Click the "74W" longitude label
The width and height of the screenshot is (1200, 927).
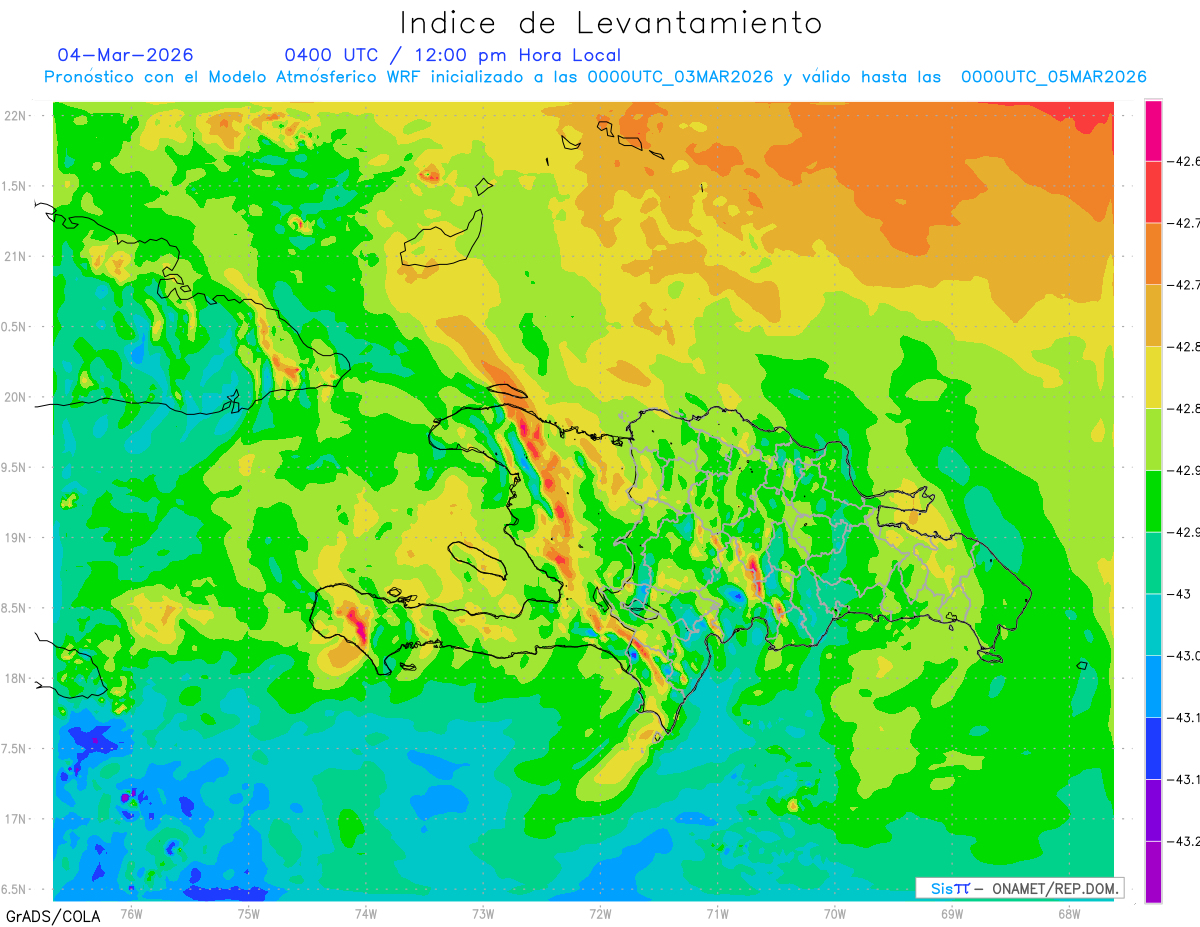coord(366,914)
